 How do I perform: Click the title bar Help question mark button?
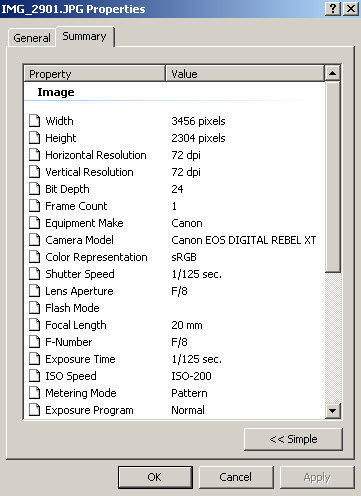coord(333,8)
